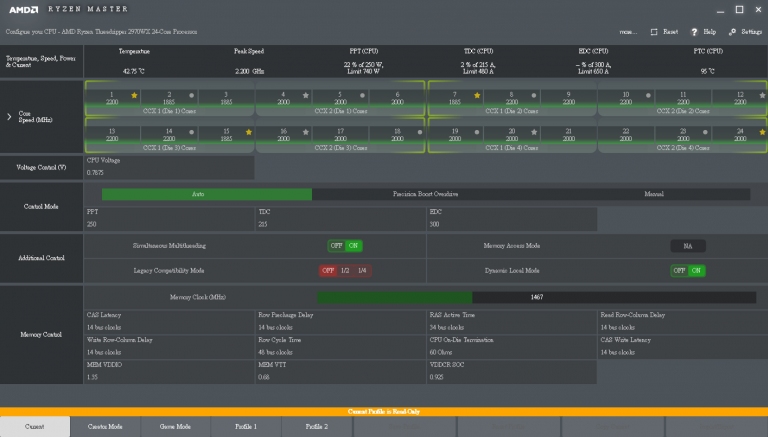768x437 pixels.
Task: Choose Manual control mode
Action: [653, 194]
